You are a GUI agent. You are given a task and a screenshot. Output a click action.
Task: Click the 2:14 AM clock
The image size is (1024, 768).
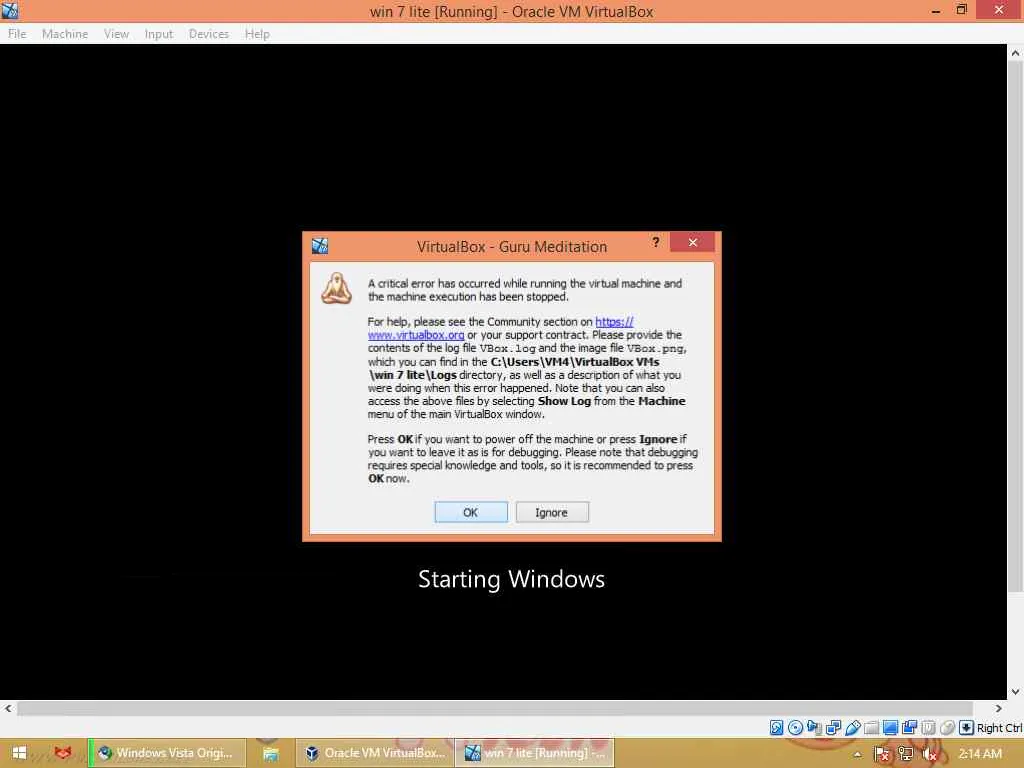pyautogui.click(x=980, y=754)
